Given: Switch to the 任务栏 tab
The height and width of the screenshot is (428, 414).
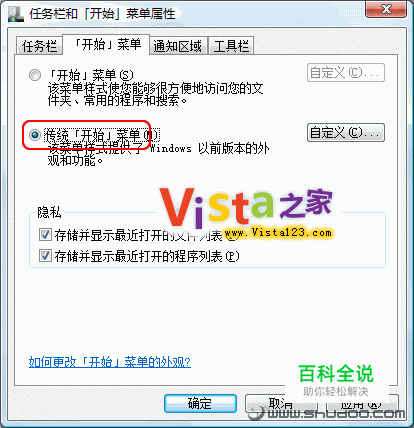Looking at the screenshot, I should (x=39, y=46).
